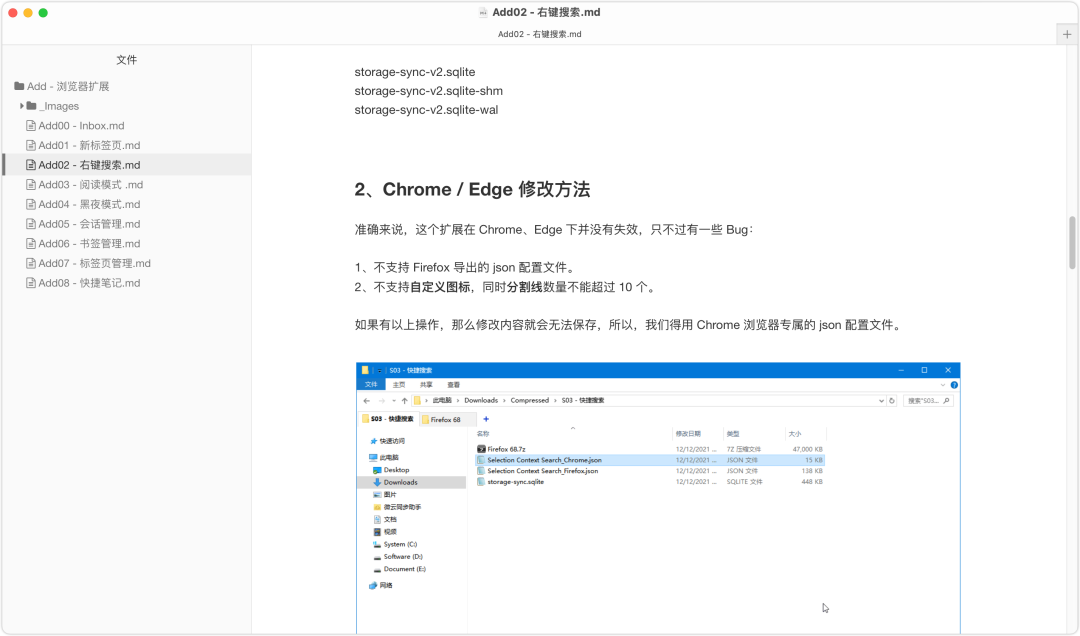Click the paragraph starting 准确来说
The image size is (1080, 636).
pyautogui.click(x=554, y=229)
